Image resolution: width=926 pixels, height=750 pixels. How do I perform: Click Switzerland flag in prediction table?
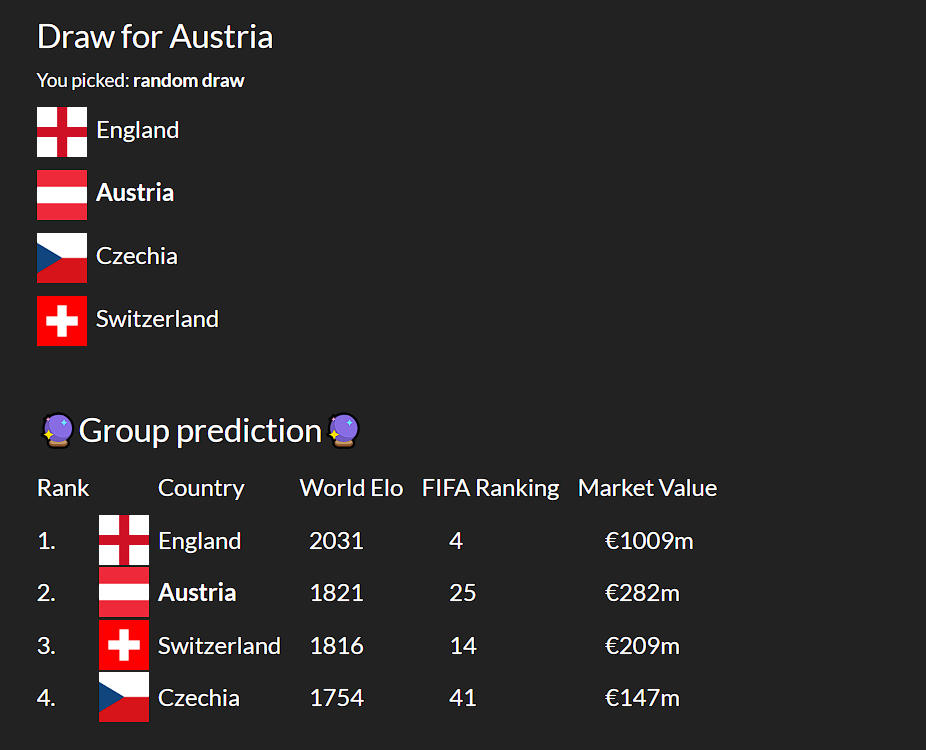pos(124,645)
